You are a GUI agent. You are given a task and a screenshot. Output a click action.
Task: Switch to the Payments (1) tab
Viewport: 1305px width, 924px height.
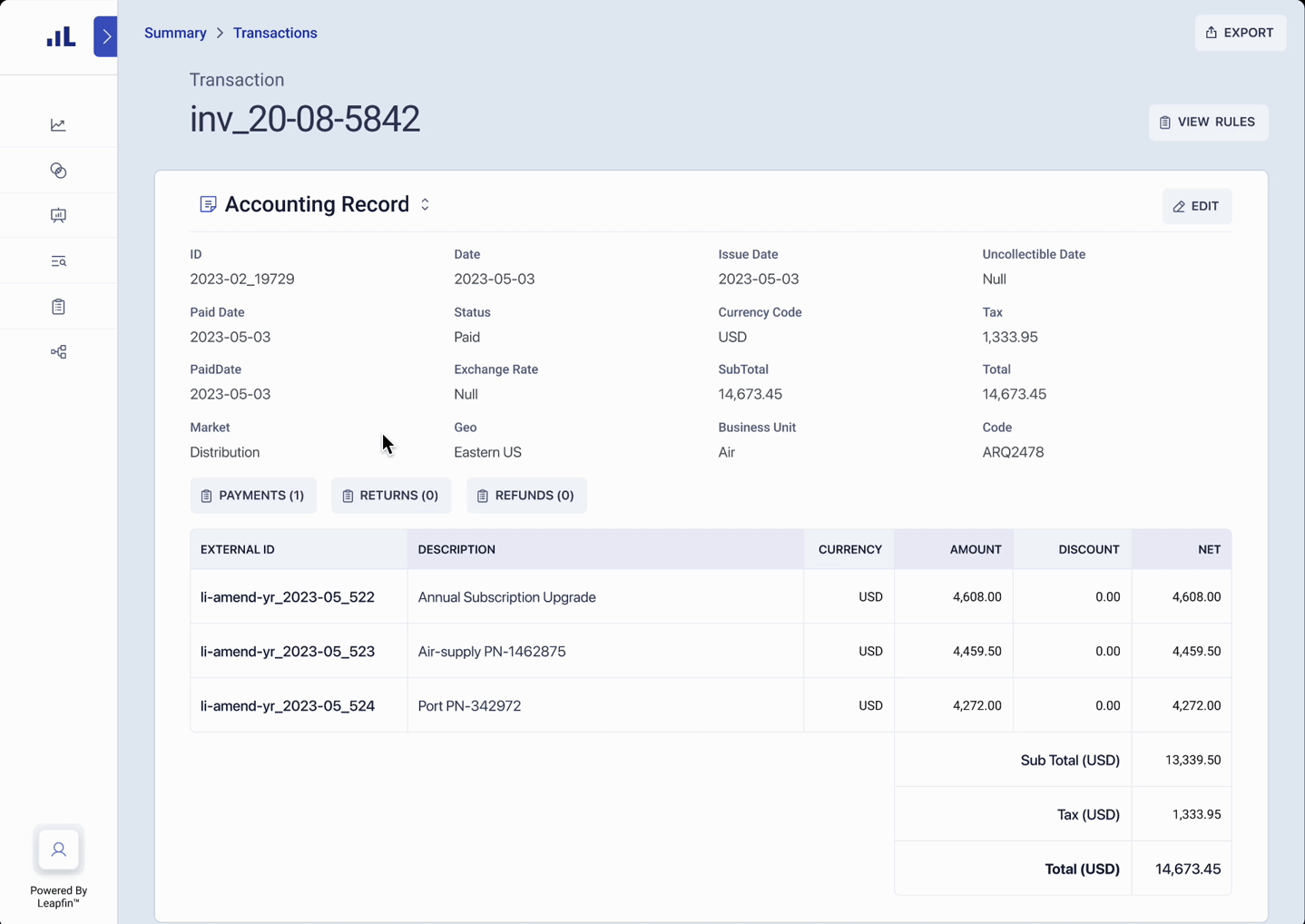pyautogui.click(x=253, y=496)
